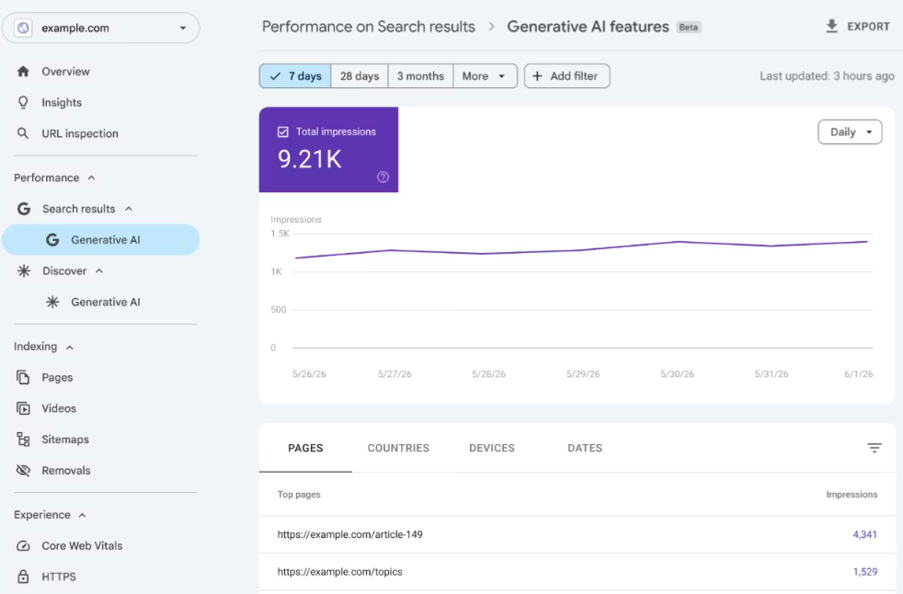The height and width of the screenshot is (594, 903).
Task: Open the example.com property selector dropdown
Action: (x=101, y=28)
